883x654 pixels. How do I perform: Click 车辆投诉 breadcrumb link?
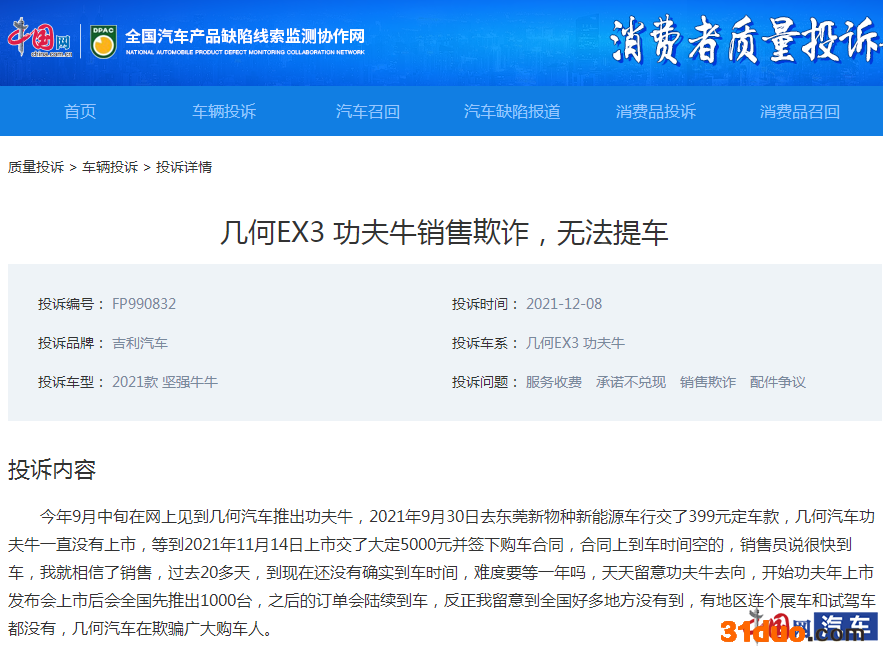click(110, 167)
